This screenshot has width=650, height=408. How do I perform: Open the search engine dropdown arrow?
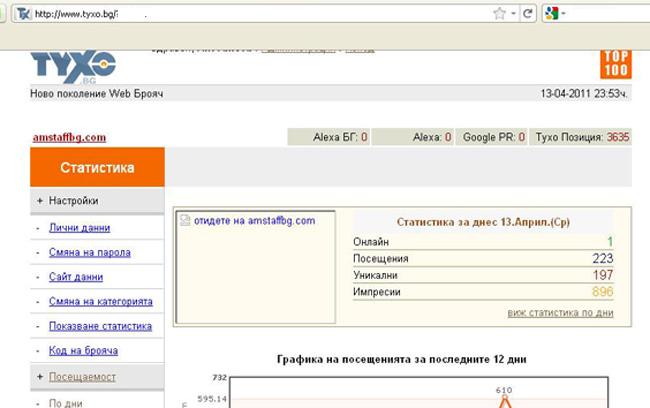click(563, 14)
